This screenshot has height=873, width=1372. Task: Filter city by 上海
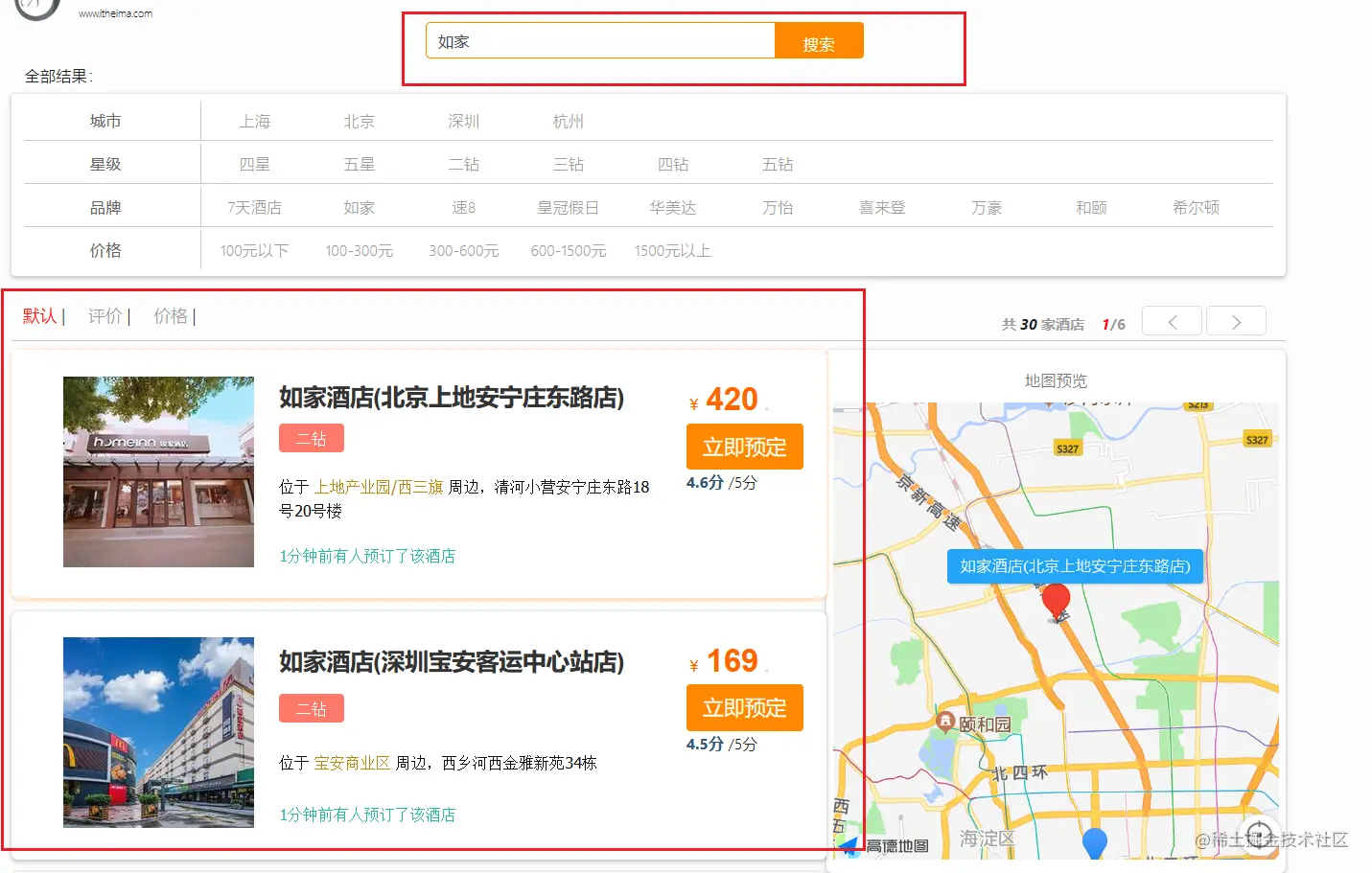[255, 122]
